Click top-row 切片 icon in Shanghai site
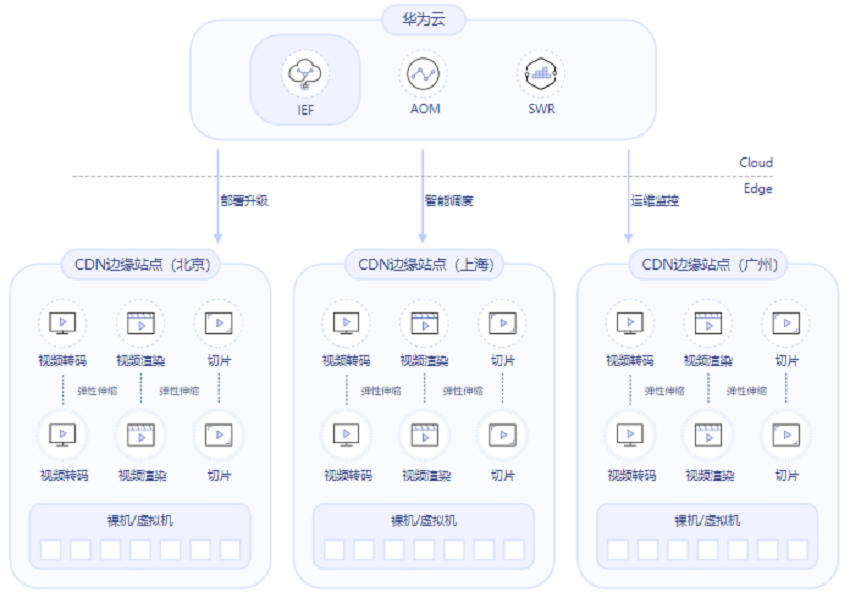 pyautogui.click(x=503, y=323)
